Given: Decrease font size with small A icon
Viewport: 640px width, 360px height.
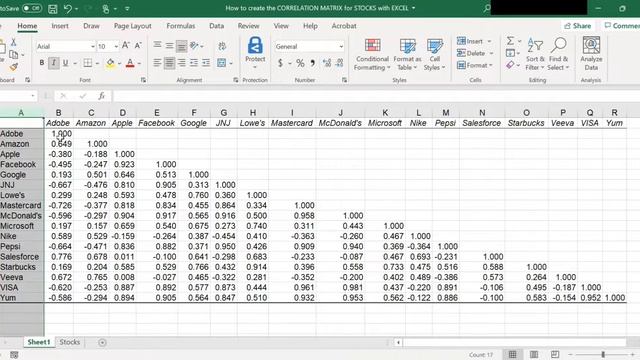Looking at the screenshot, I should 138,46.
